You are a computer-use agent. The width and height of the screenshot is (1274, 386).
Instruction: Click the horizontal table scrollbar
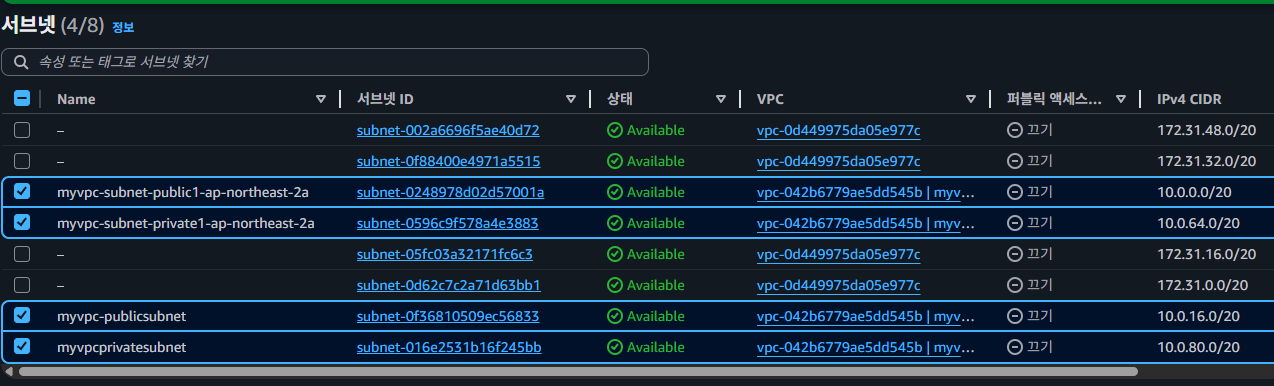[577, 371]
